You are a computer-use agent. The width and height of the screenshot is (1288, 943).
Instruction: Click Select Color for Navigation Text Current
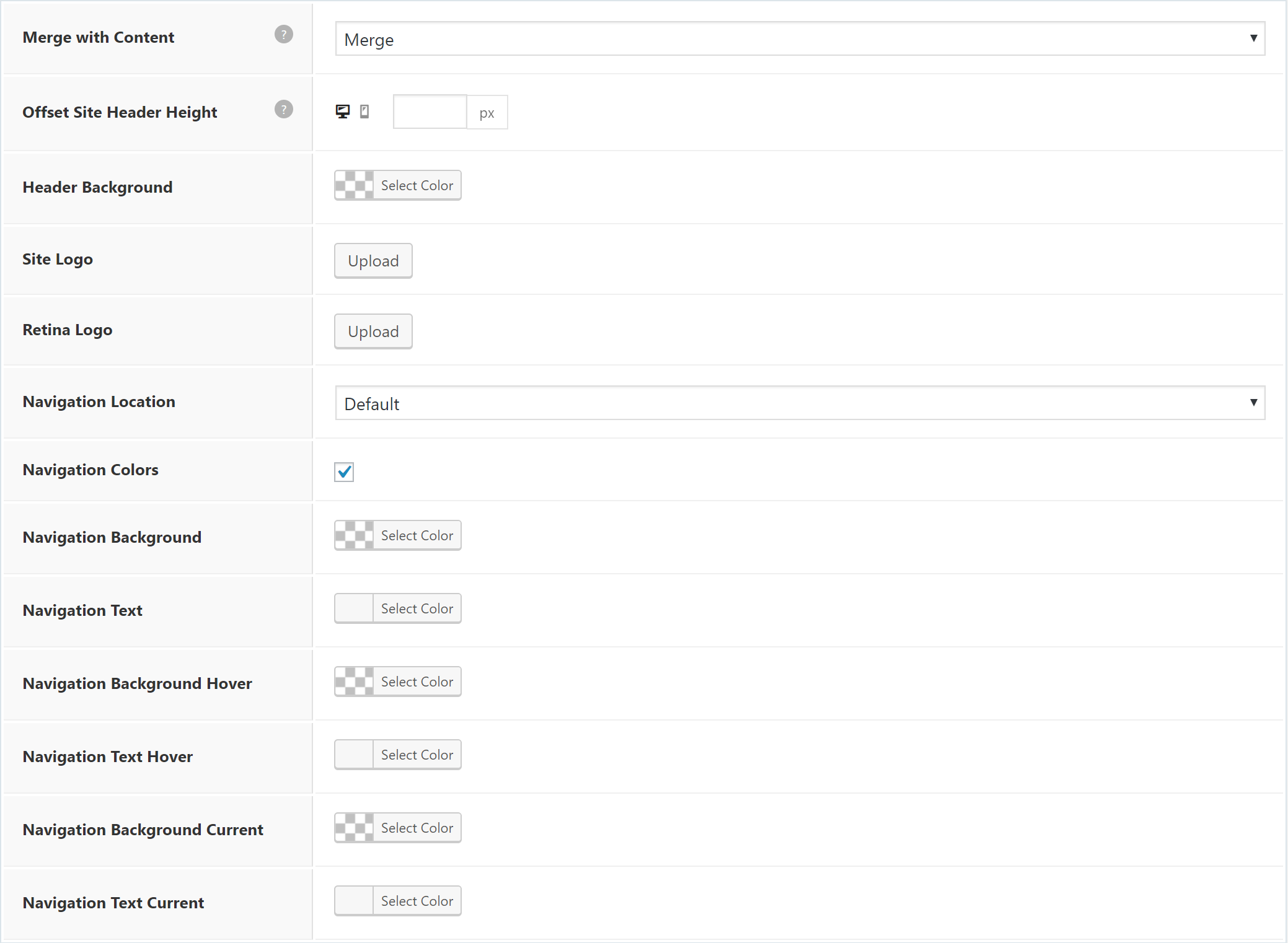tap(417, 901)
